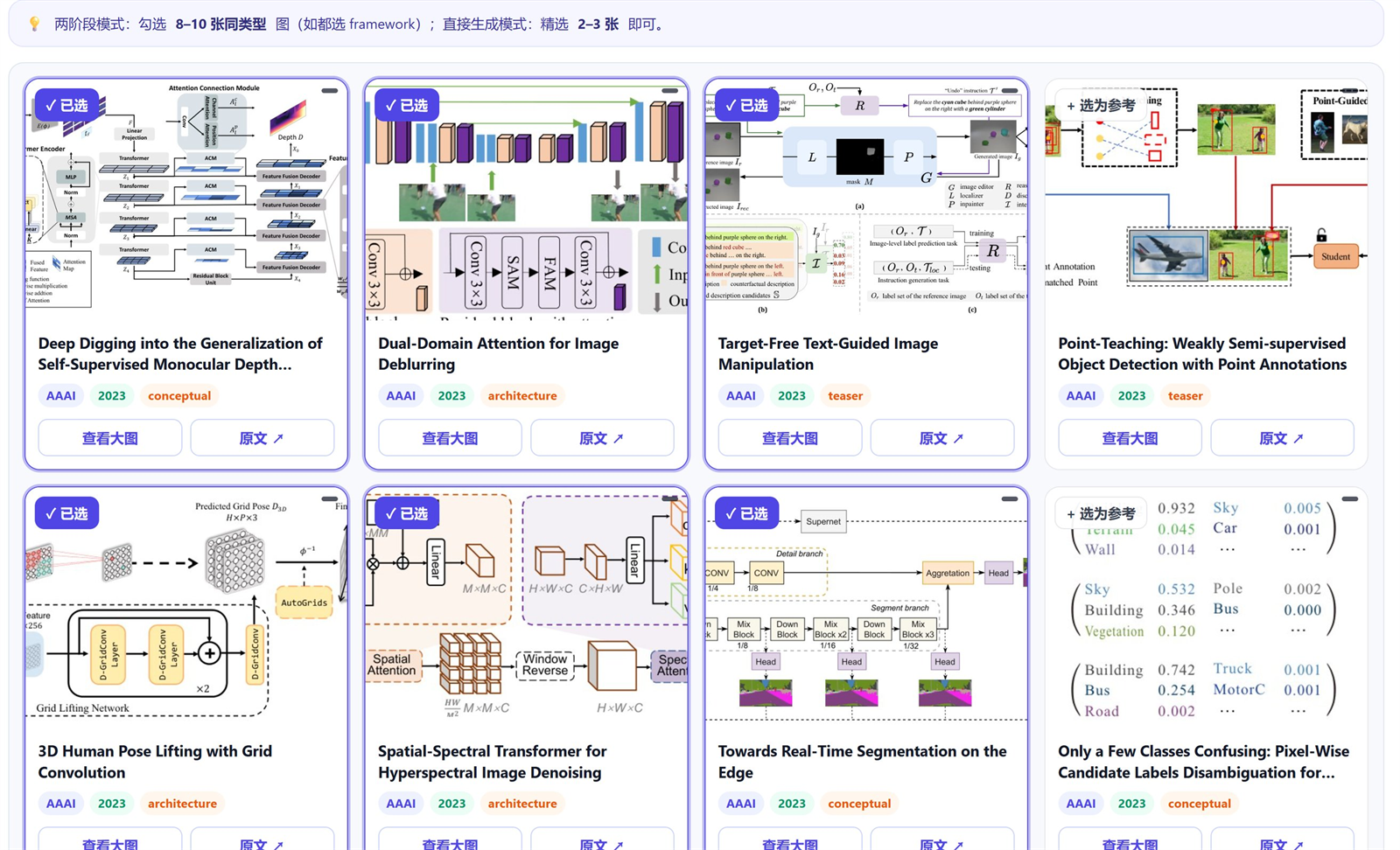This screenshot has width=1400, height=850.
Task: Click the AAAI tag on 3D Human Pose card
Action: (x=60, y=804)
